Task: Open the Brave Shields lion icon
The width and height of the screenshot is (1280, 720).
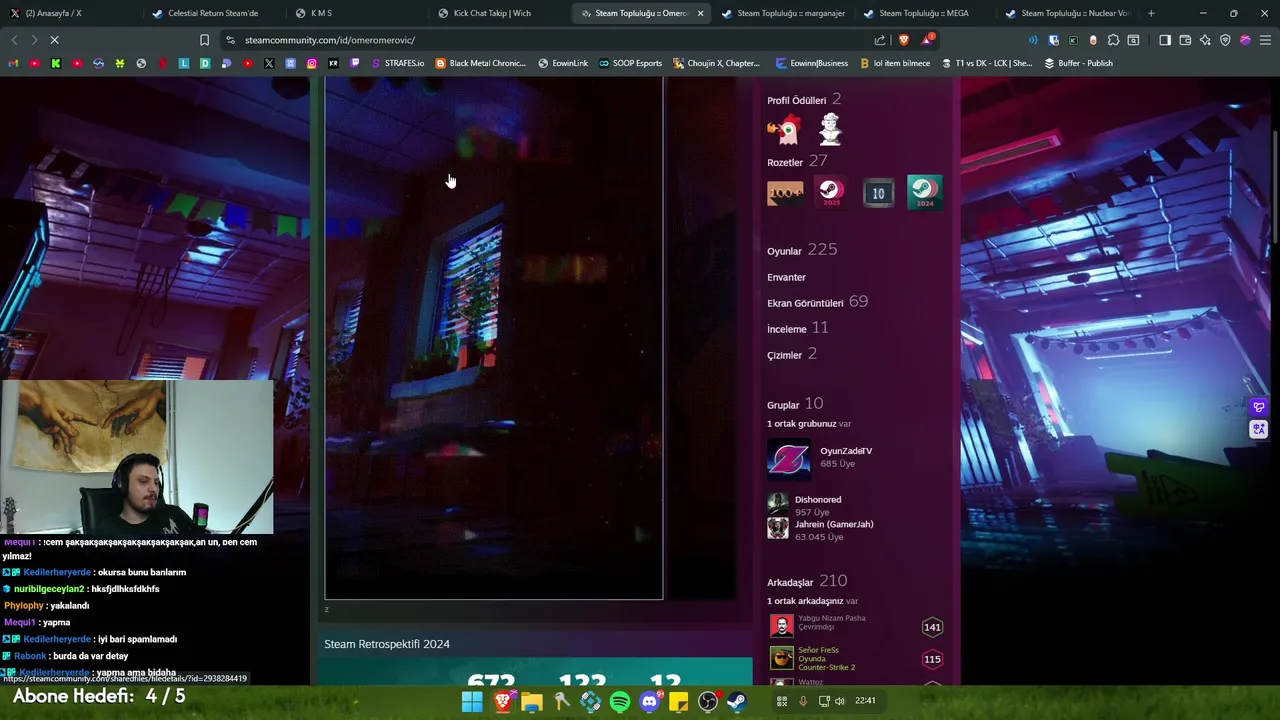Action: tap(904, 40)
